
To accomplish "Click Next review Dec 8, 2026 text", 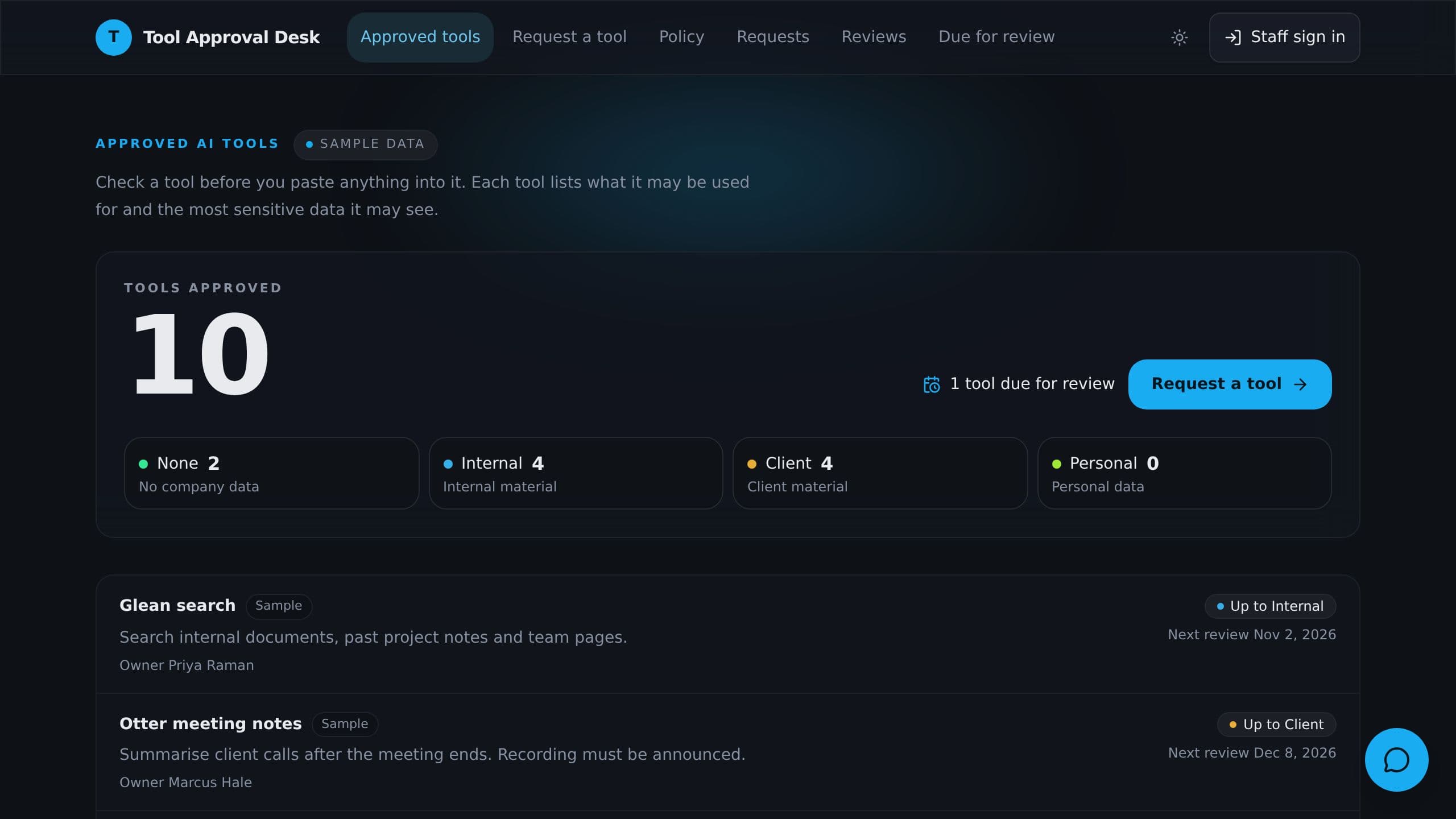I will coord(1252,753).
